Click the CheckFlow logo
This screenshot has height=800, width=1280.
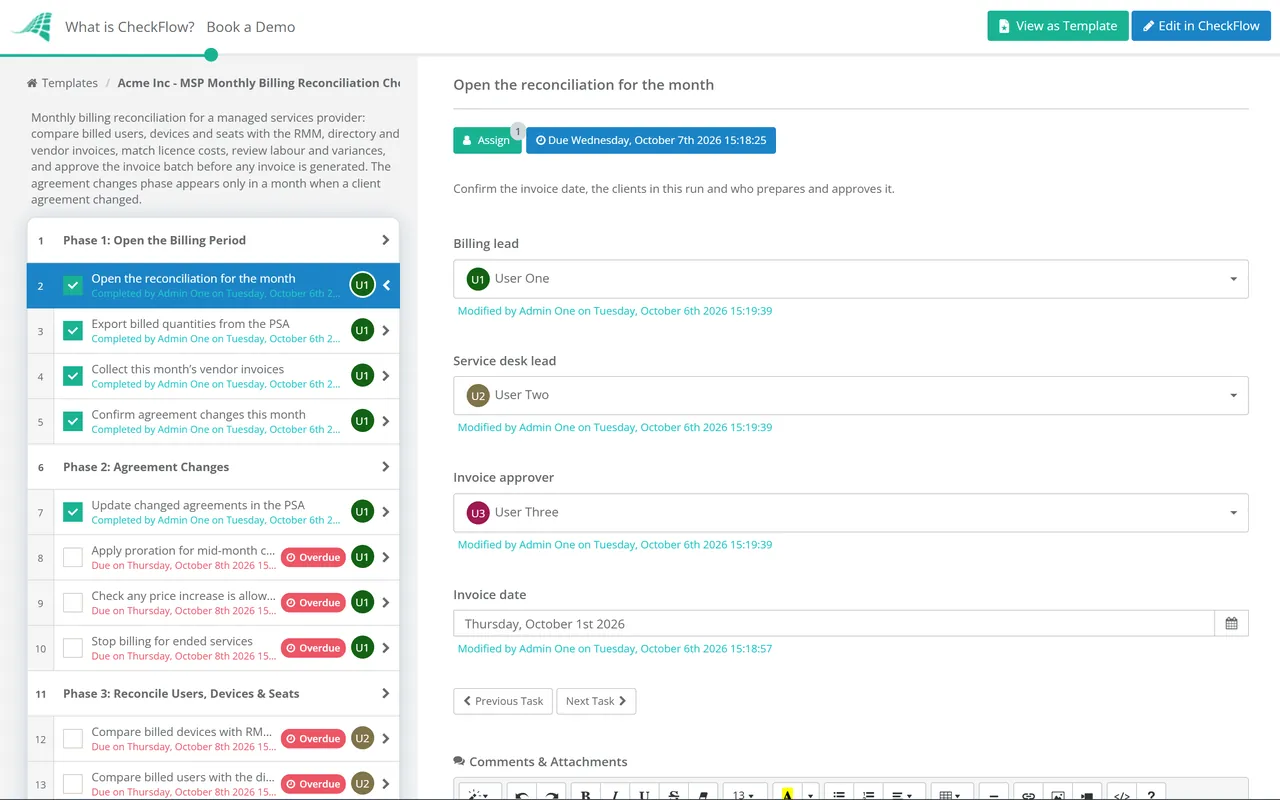click(x=31, y=27)
